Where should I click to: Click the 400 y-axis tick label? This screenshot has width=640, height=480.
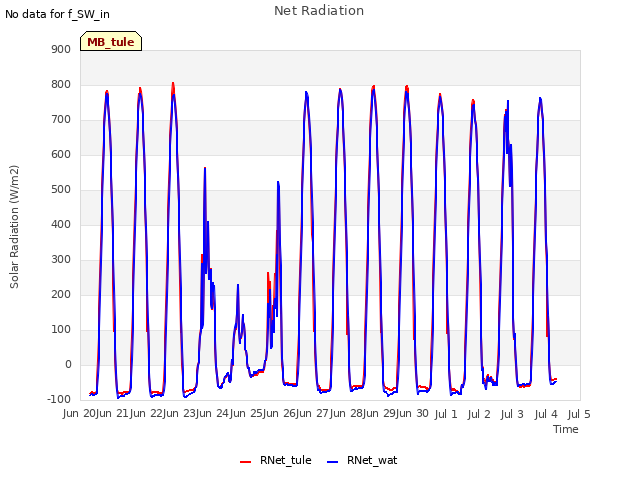point(61,224)
